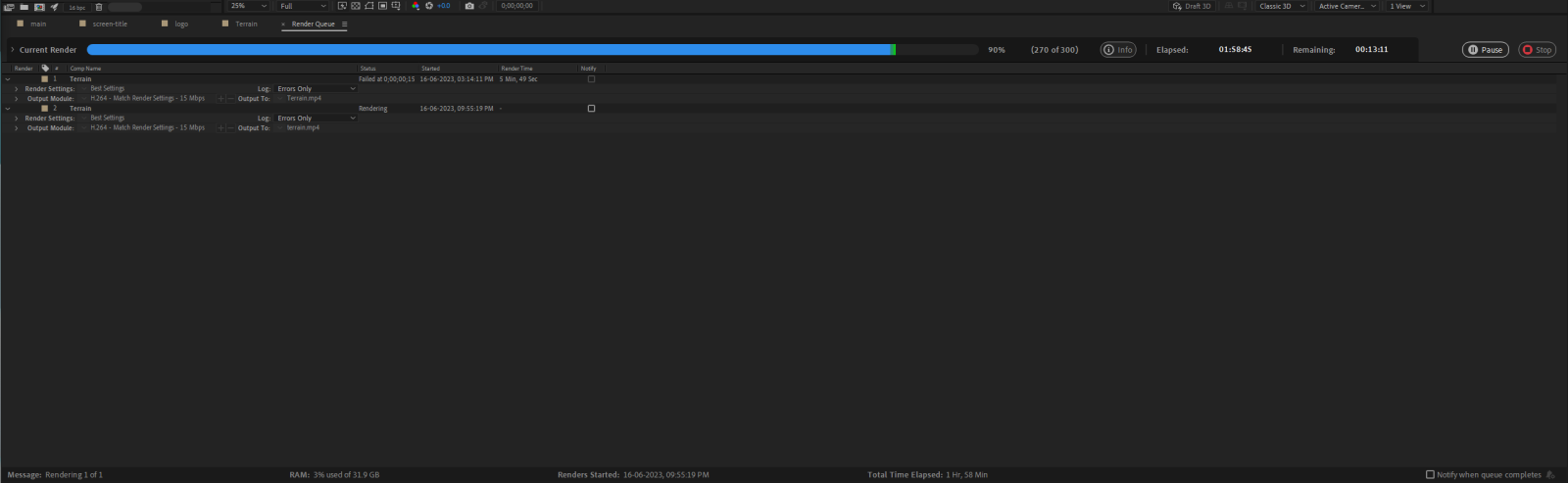Image resolution: width=1568 pixels, height=483 pixels.
Task: Click the trash delete icon in project toolbar
Action: (x=99, y=7)
